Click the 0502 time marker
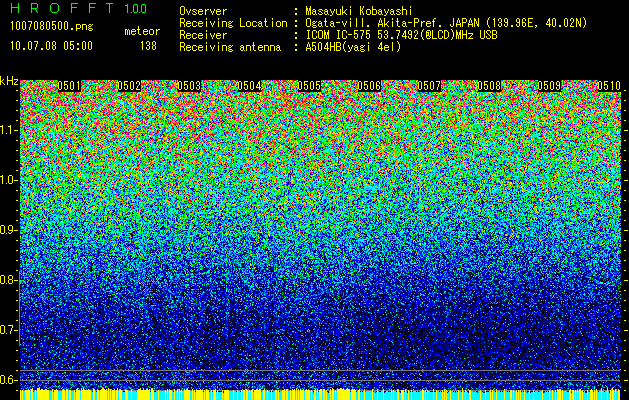This screenshot has width=629, height=400. [129, 86]
